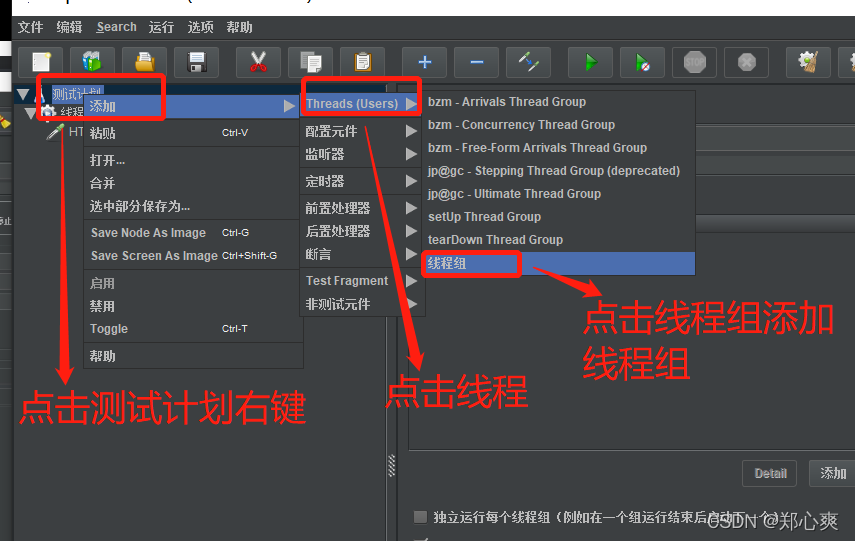Open the Templates icon in toolbar
The width and height of the screenshot is (855, 541).
pyautogui.click(x=92, y=62)
